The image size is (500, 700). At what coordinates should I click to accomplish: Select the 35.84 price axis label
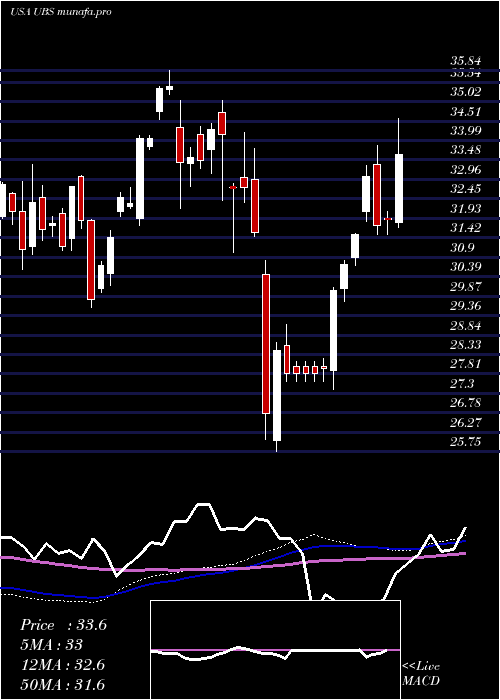click(466, 62)
